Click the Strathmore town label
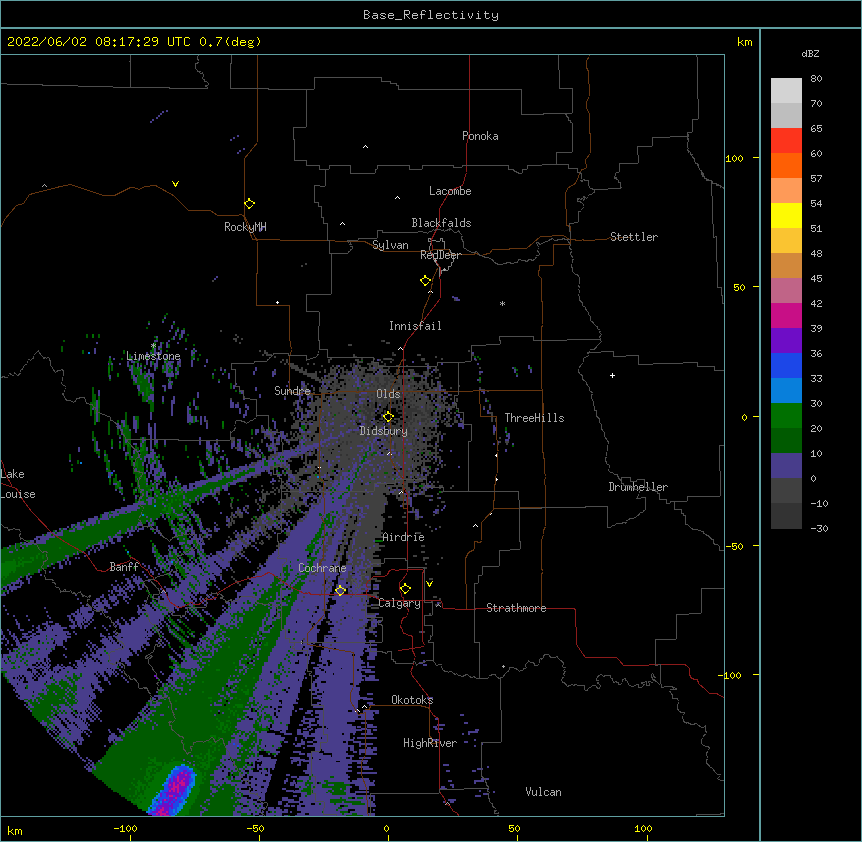 click(516, 608)
